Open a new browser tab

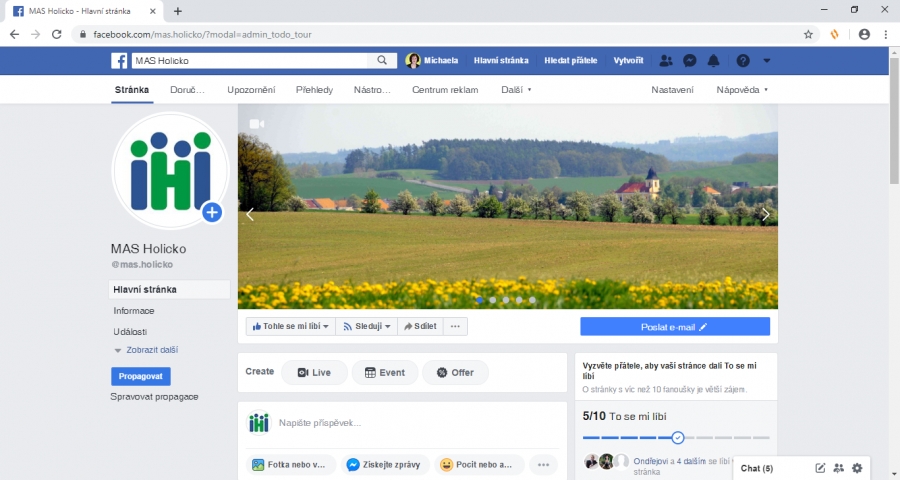click(178, 11)
